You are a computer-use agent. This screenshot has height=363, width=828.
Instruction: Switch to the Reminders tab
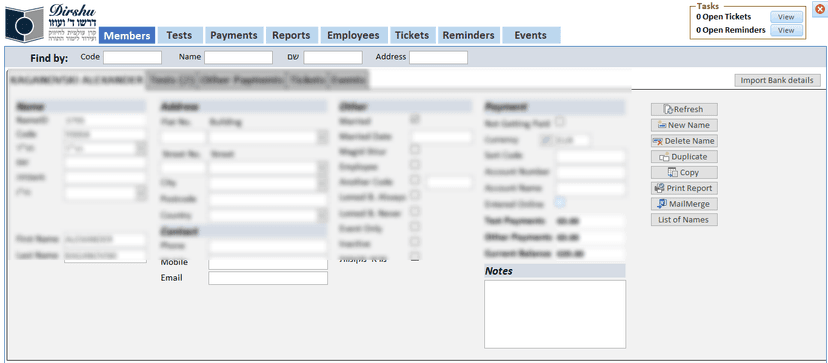468,35
